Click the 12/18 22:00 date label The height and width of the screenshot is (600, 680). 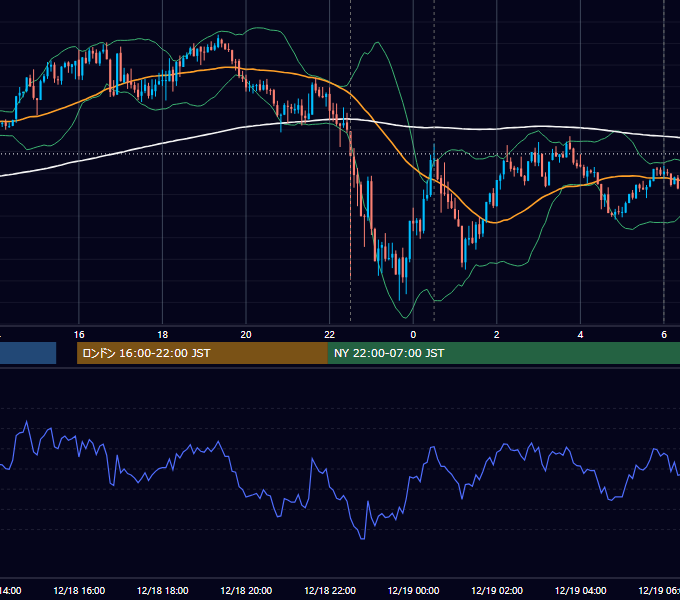(330, 590)
